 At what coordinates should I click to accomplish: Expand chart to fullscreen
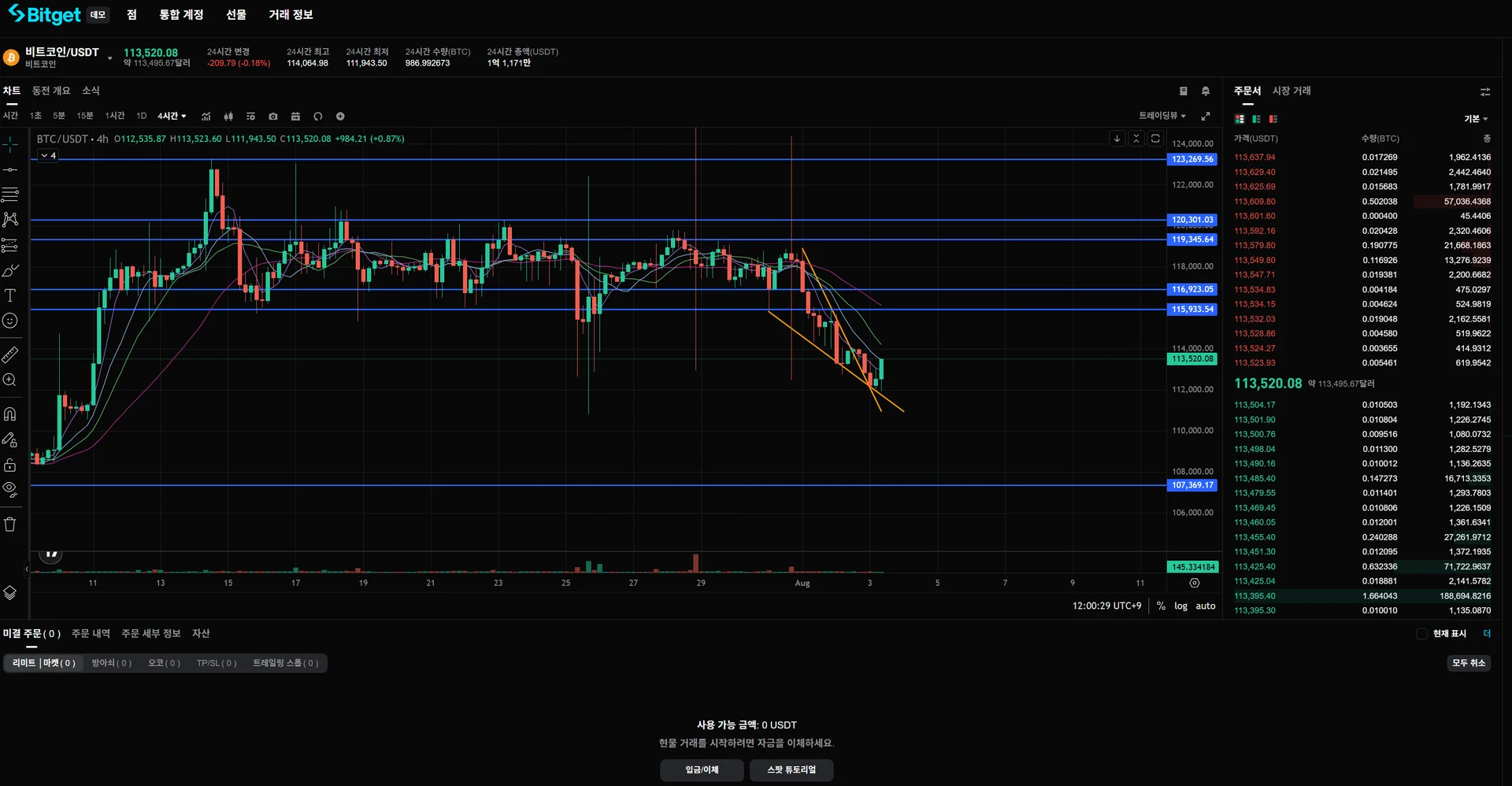[1206, 117]
